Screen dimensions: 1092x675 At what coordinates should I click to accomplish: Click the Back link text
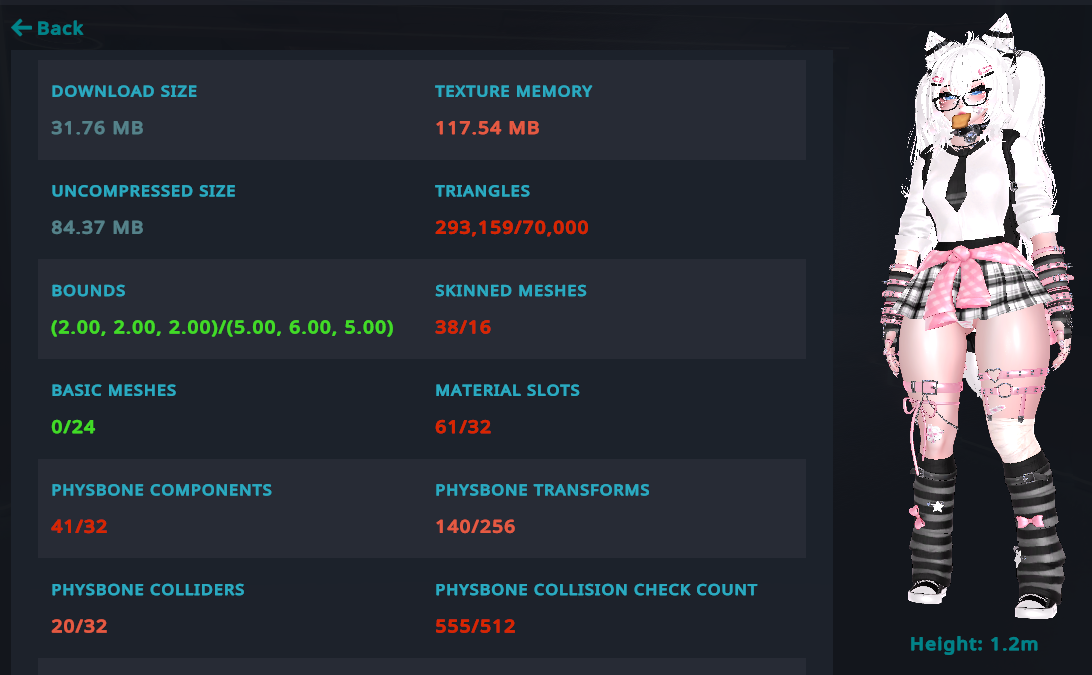60,28
